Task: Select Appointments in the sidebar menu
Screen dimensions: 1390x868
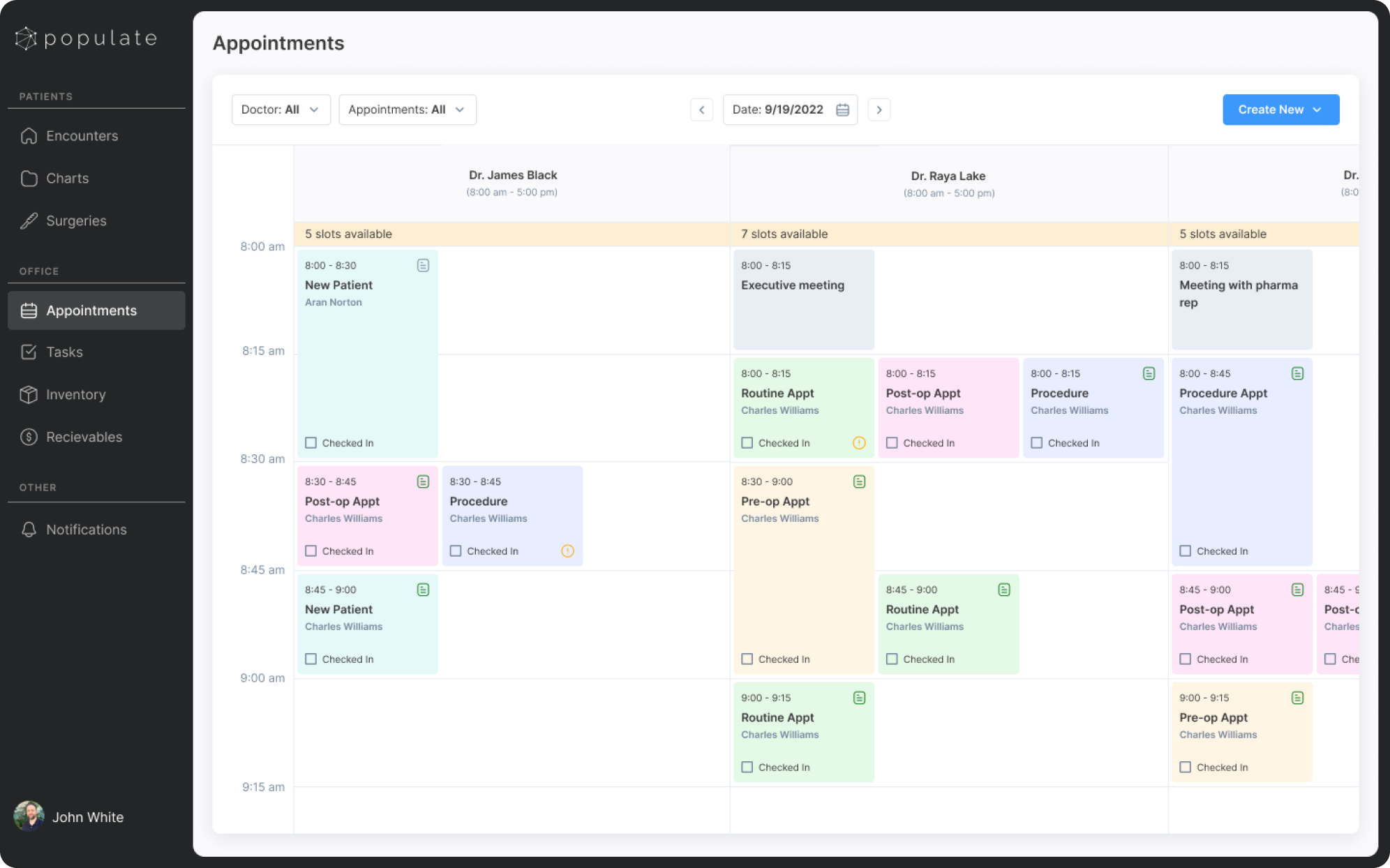Action: click(x=91, y=310)
